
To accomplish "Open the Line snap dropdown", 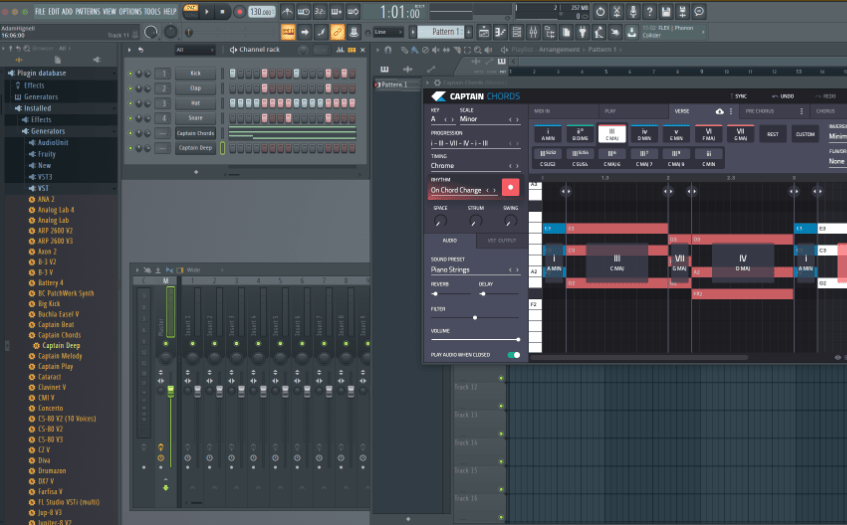I will point(388,32).
